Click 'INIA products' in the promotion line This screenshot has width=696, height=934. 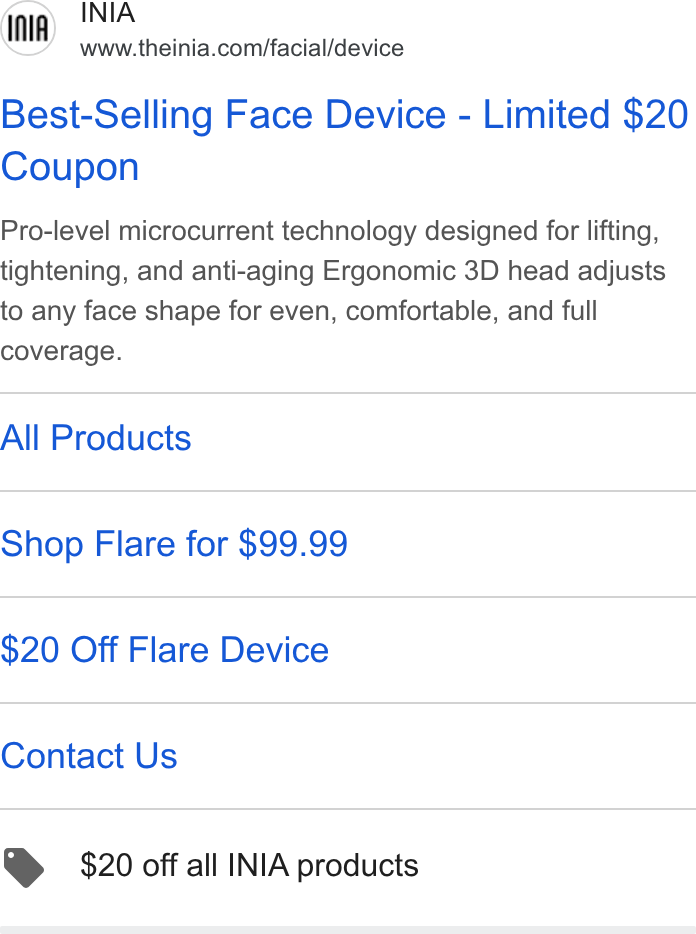323,865
